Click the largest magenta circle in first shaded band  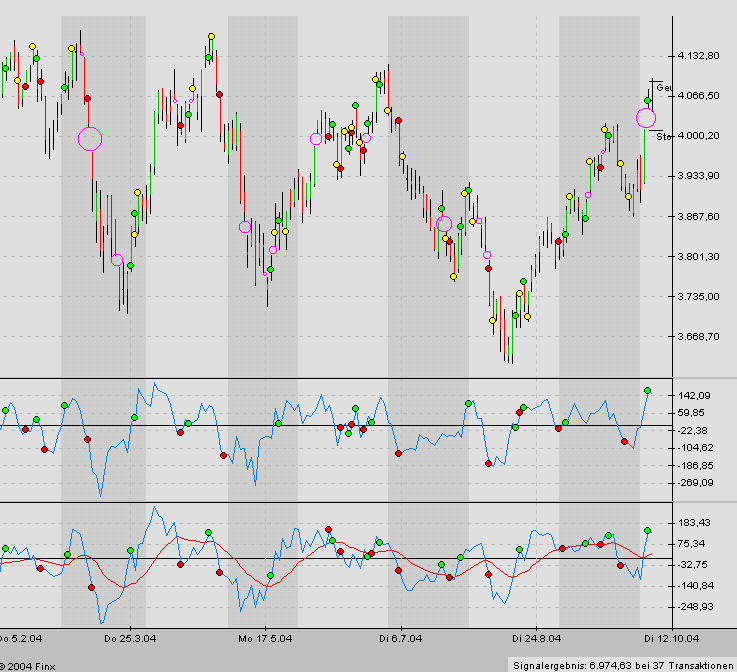coord(90,139)
